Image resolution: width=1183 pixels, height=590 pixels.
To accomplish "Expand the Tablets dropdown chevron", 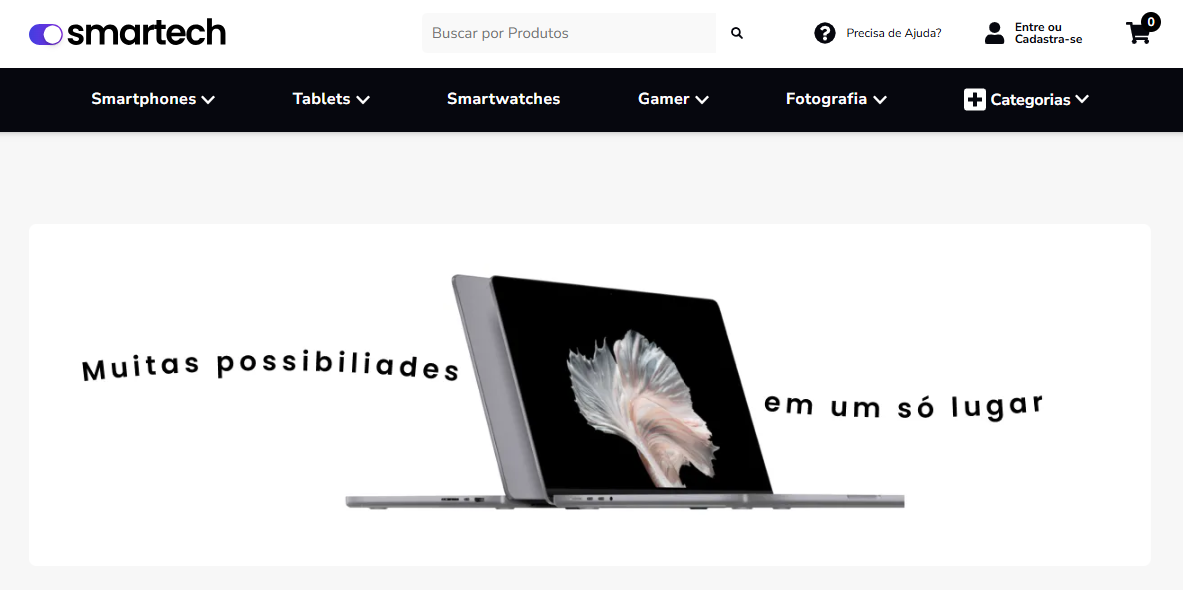I will 363,100.
